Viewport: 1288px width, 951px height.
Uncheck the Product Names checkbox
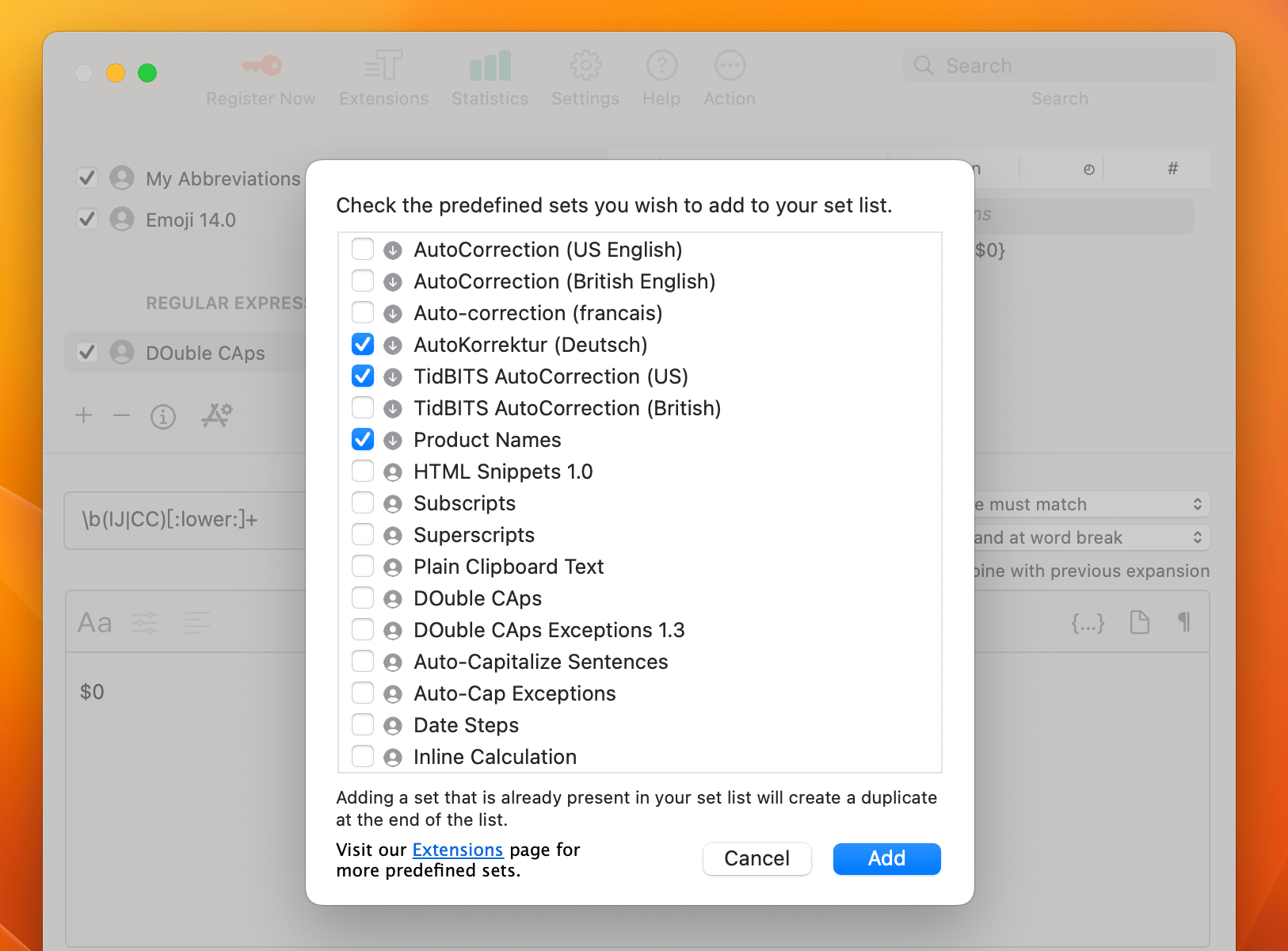(x=363, y=439)
